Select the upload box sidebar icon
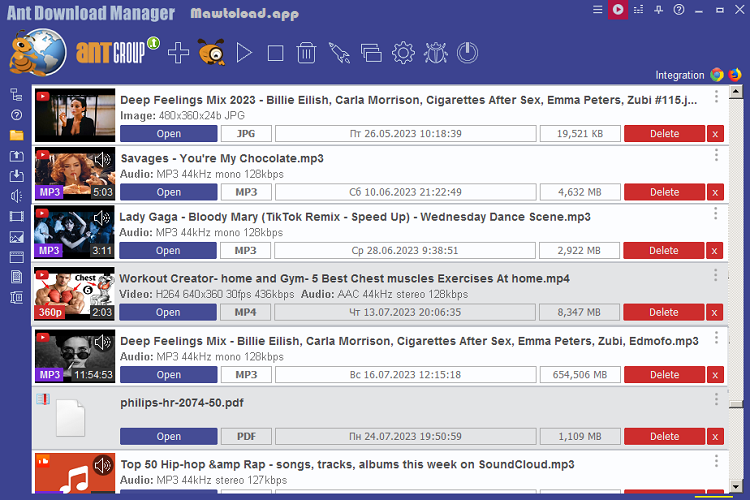 point(16,156)
